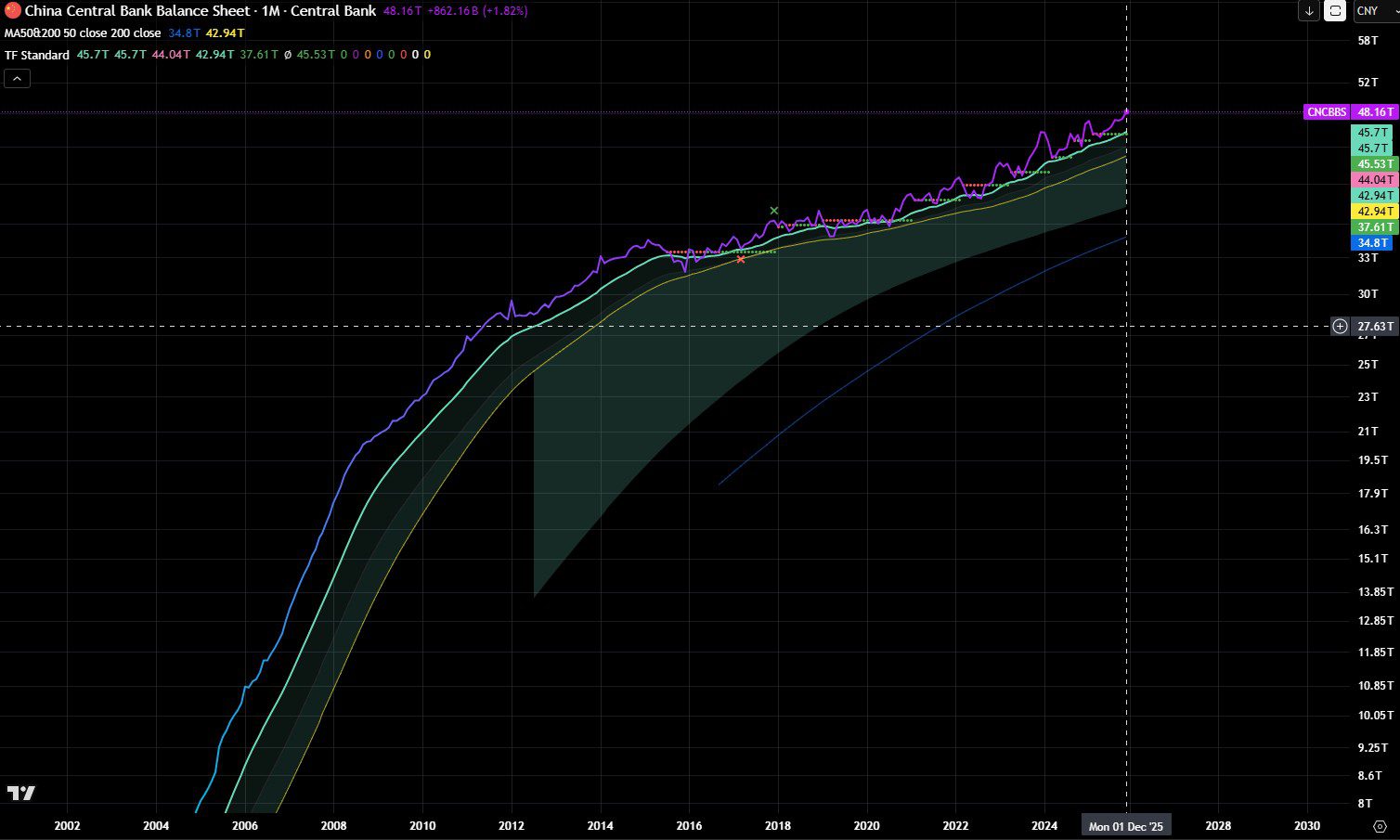Image resolution: width=1400 pixels, height=840 pixels.
Task: Toggle the highlighted bracket mode button at top-right
Action: [1335, 11]
